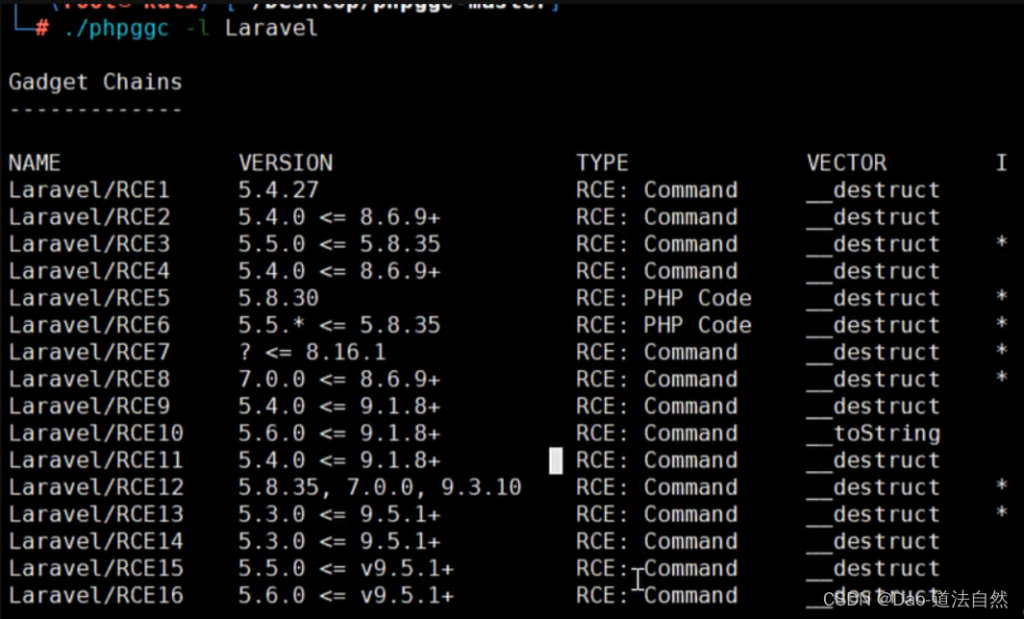Select the Laravel/RCE2 name
This screenshot has width=1024, height=619.
pos(89,217)
